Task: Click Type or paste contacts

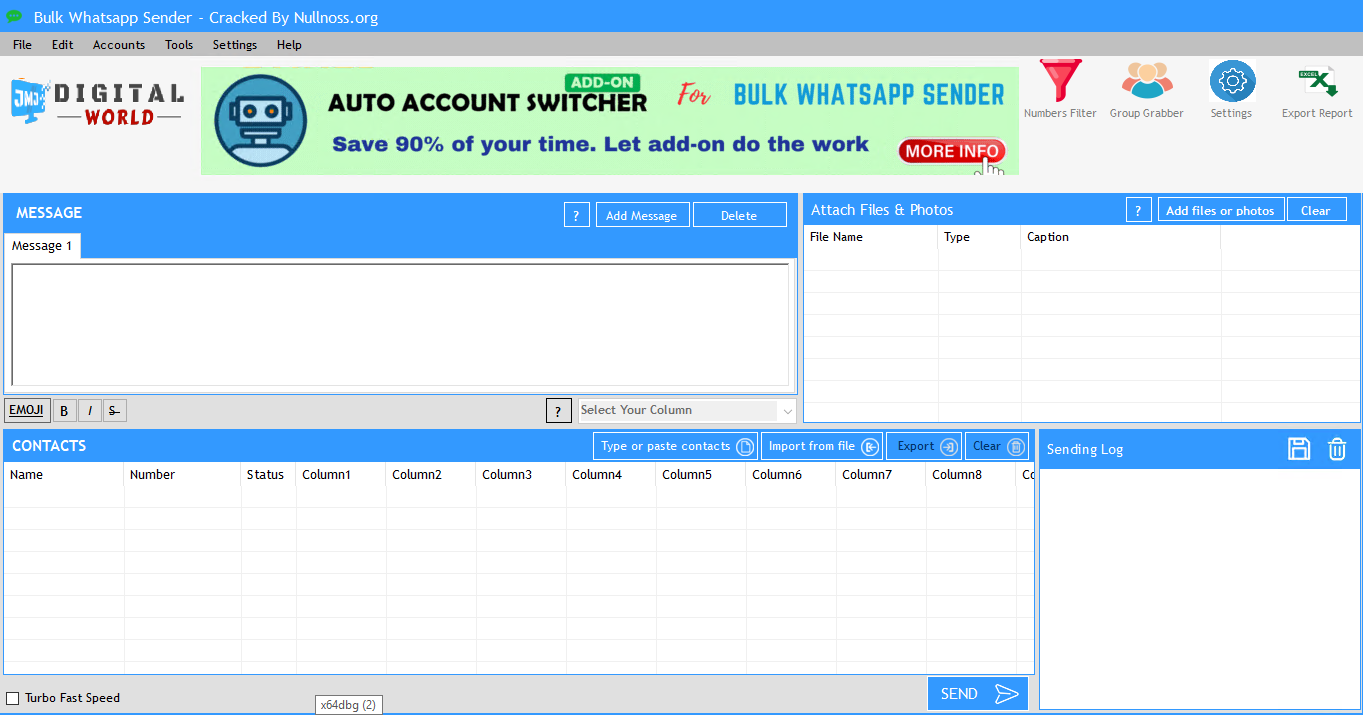Action: point(676,446)
